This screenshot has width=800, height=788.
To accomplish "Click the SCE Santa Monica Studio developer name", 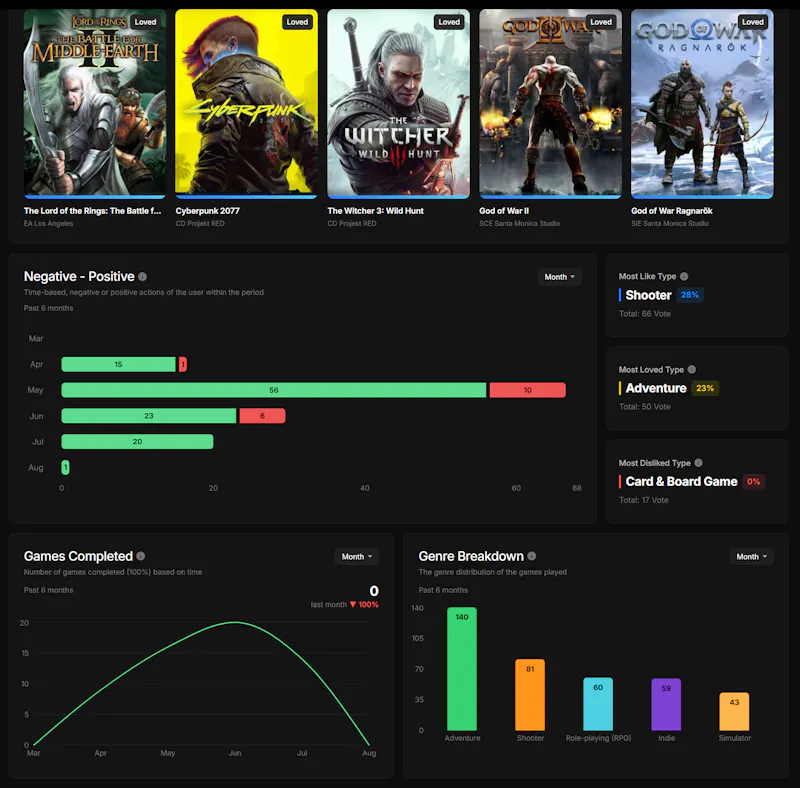I will click(x=519, y=224).
